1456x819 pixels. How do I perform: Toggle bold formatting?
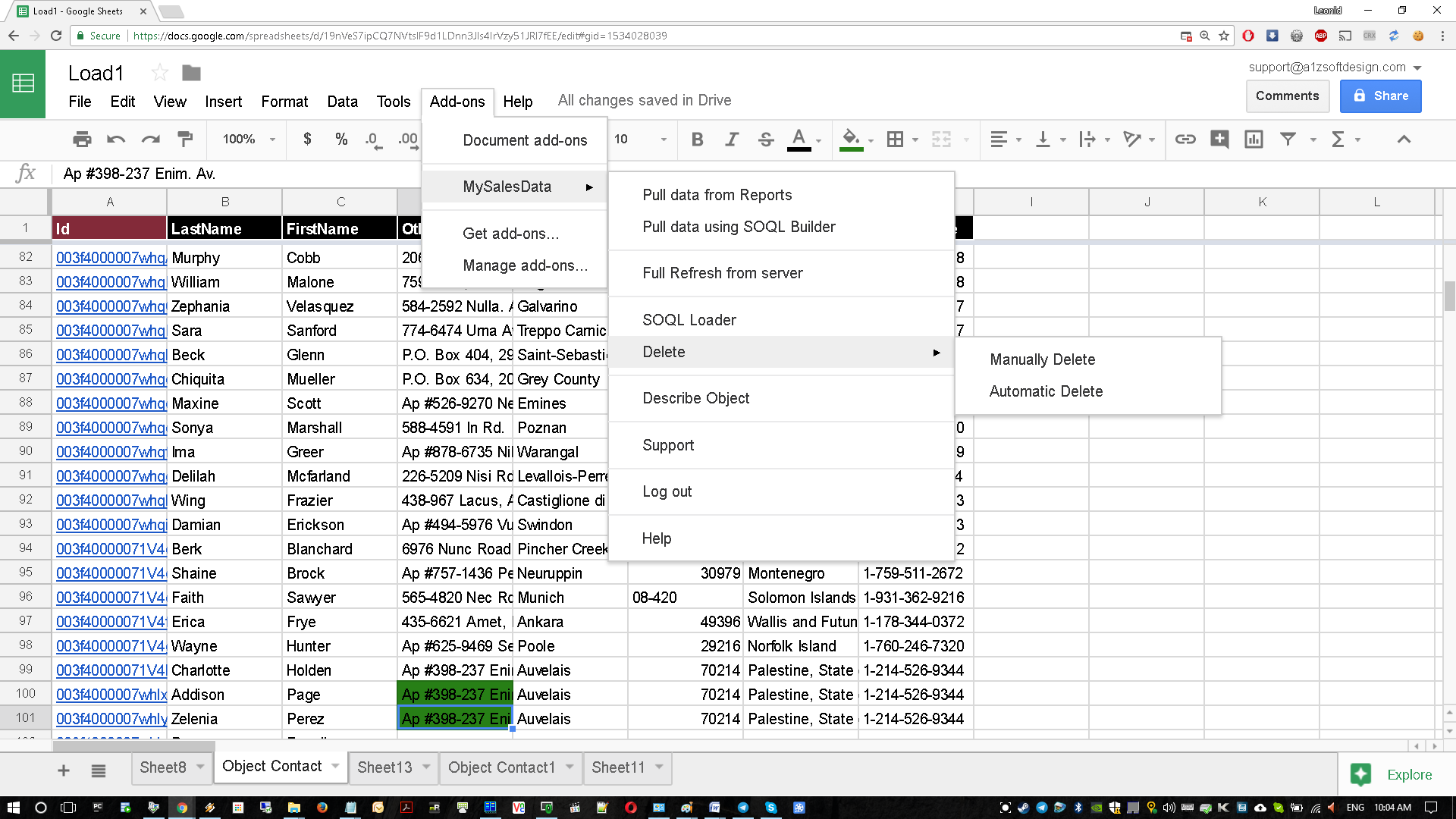pos(697,140)
